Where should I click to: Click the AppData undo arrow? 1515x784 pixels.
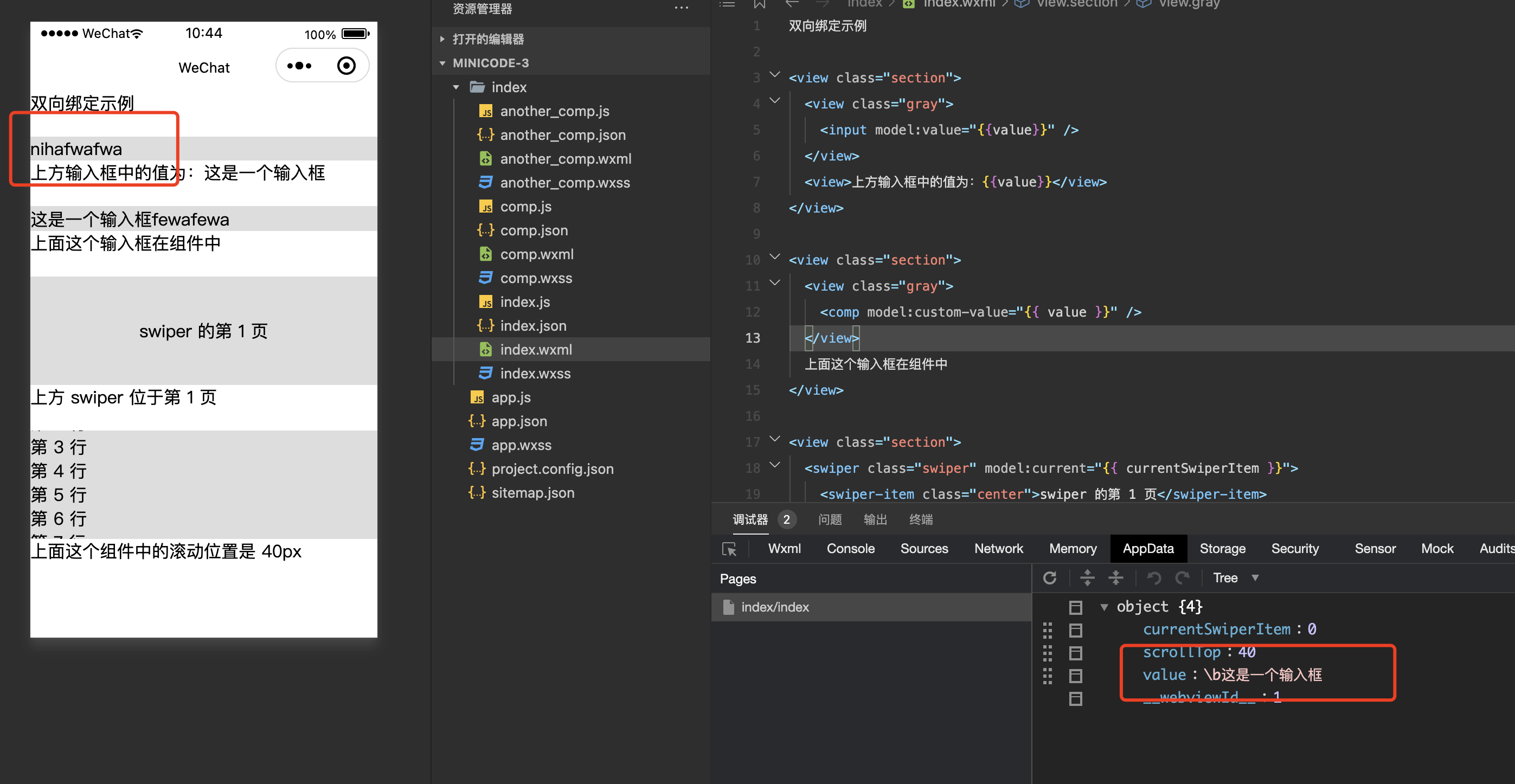pyautogui.click(x=1153, y=577)
